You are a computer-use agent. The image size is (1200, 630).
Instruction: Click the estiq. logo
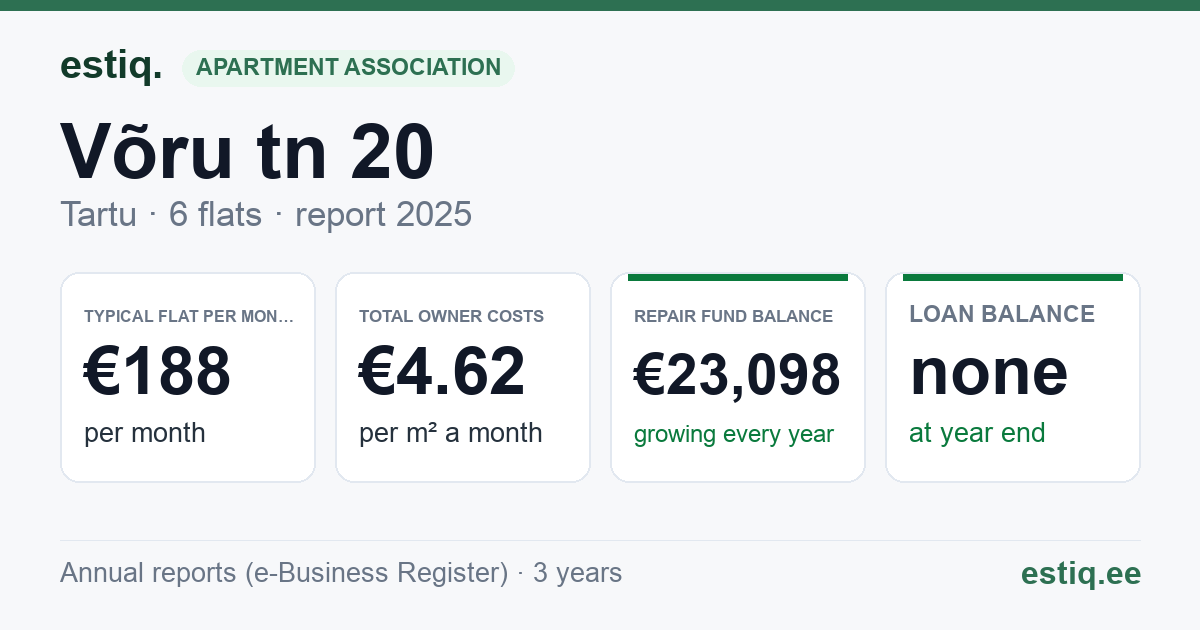111,66
